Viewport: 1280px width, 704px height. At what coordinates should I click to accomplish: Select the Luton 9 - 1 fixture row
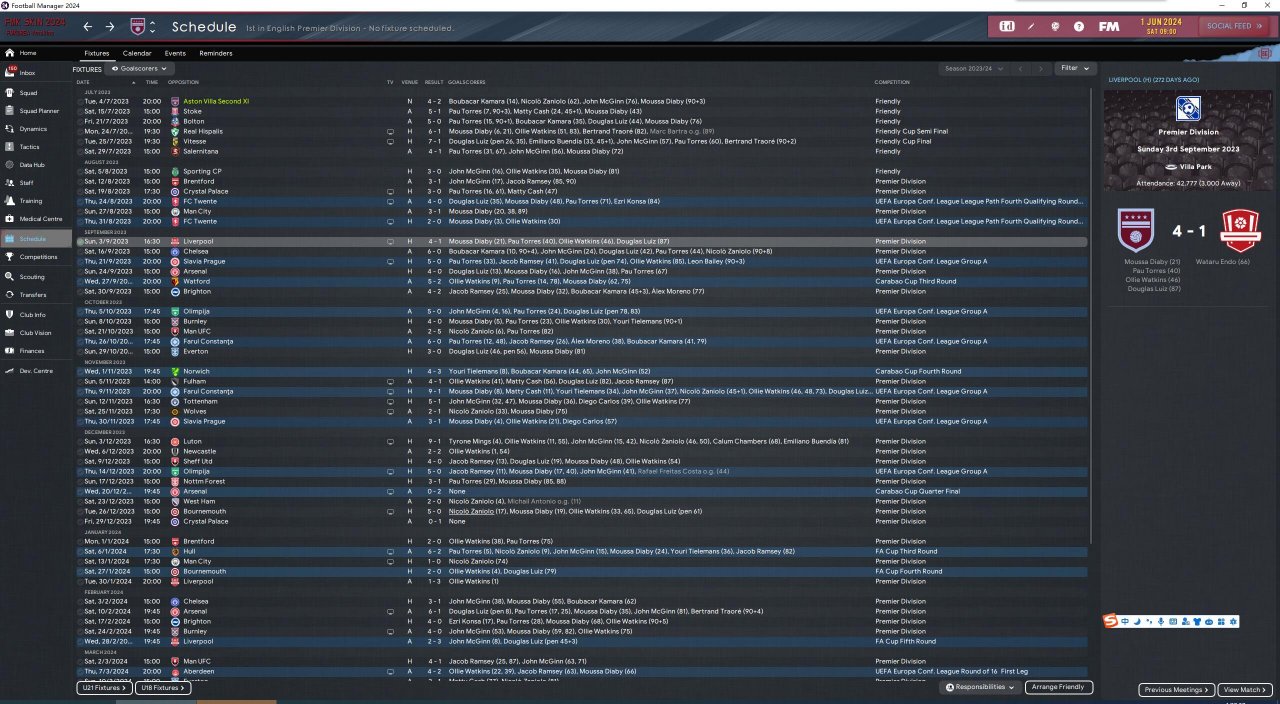[x=582, y=441]
